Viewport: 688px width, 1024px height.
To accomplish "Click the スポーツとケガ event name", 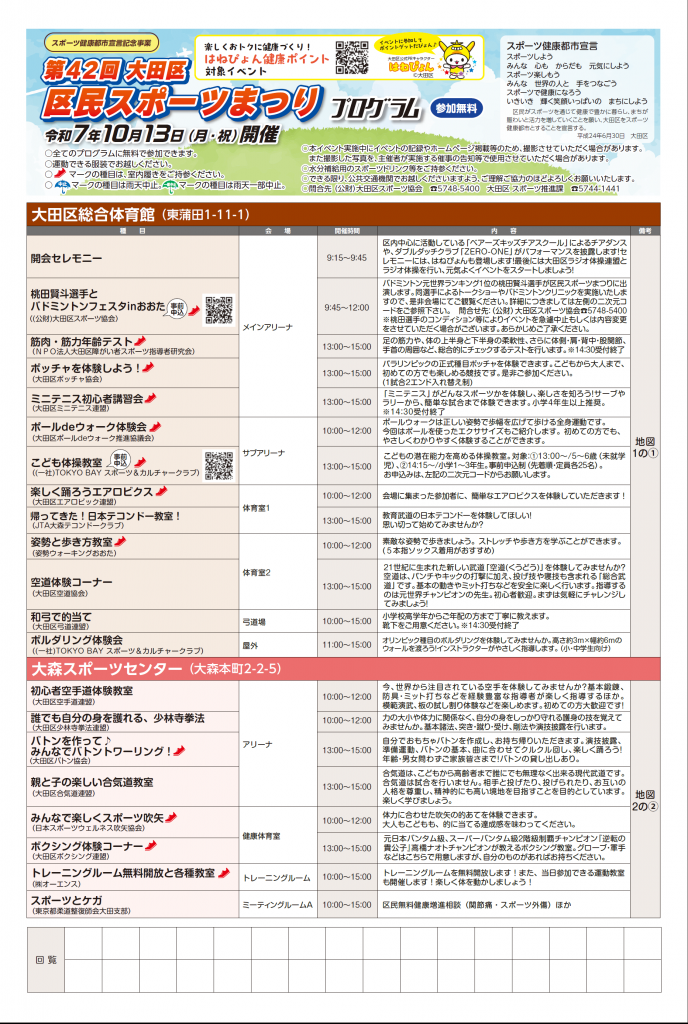I will 67,900.
